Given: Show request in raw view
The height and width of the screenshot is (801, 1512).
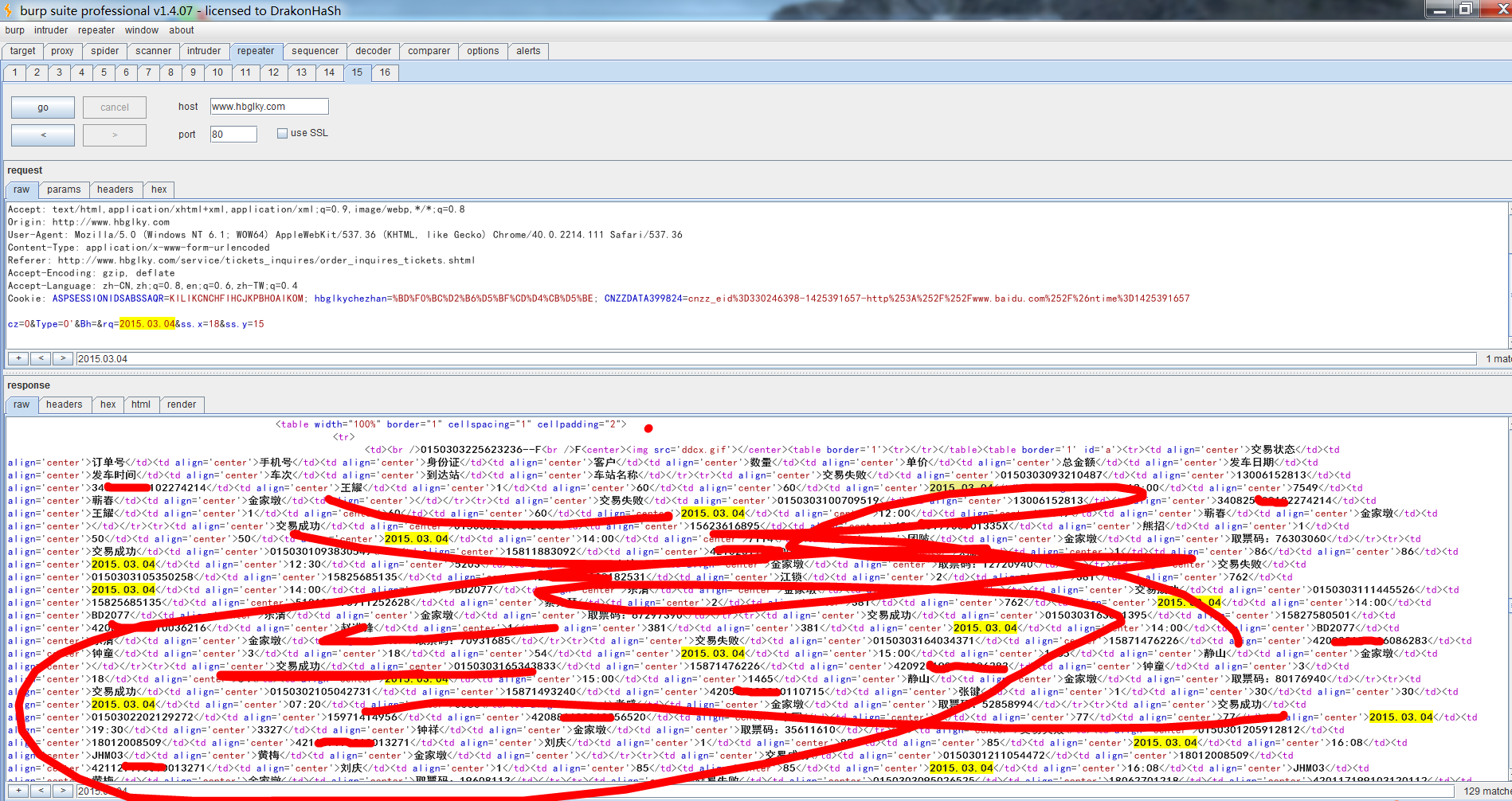Looking at the screenshot, I should coord(22,190).
